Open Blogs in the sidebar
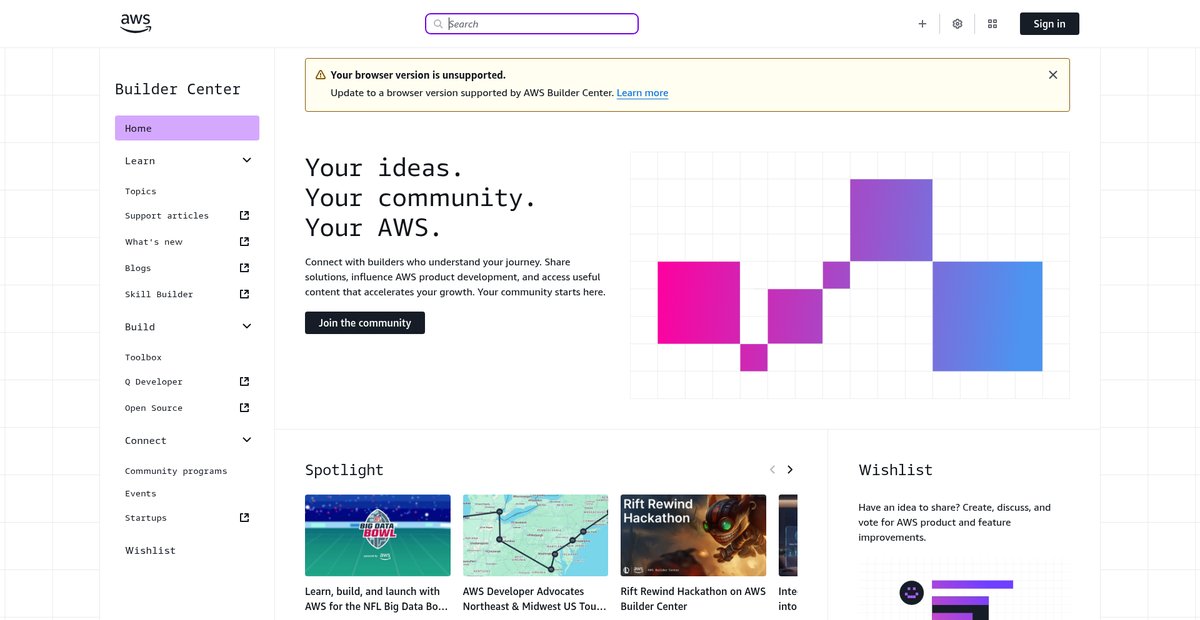The image size is (1200, 620). point(138,268)
